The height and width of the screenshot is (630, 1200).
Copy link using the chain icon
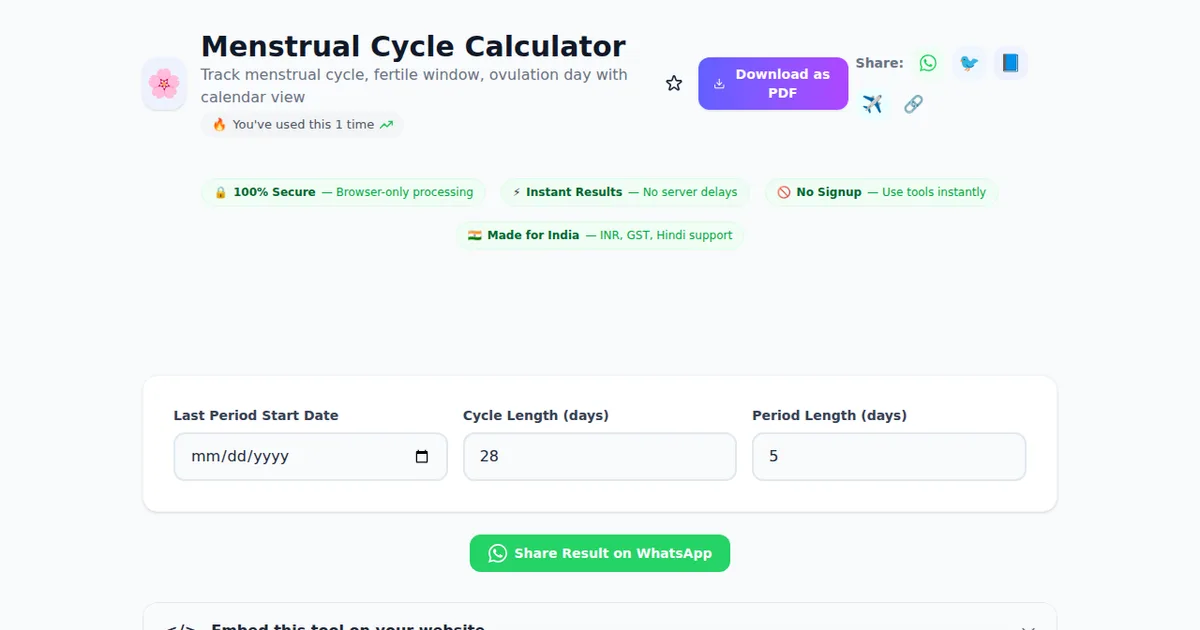tap(913, 104)
